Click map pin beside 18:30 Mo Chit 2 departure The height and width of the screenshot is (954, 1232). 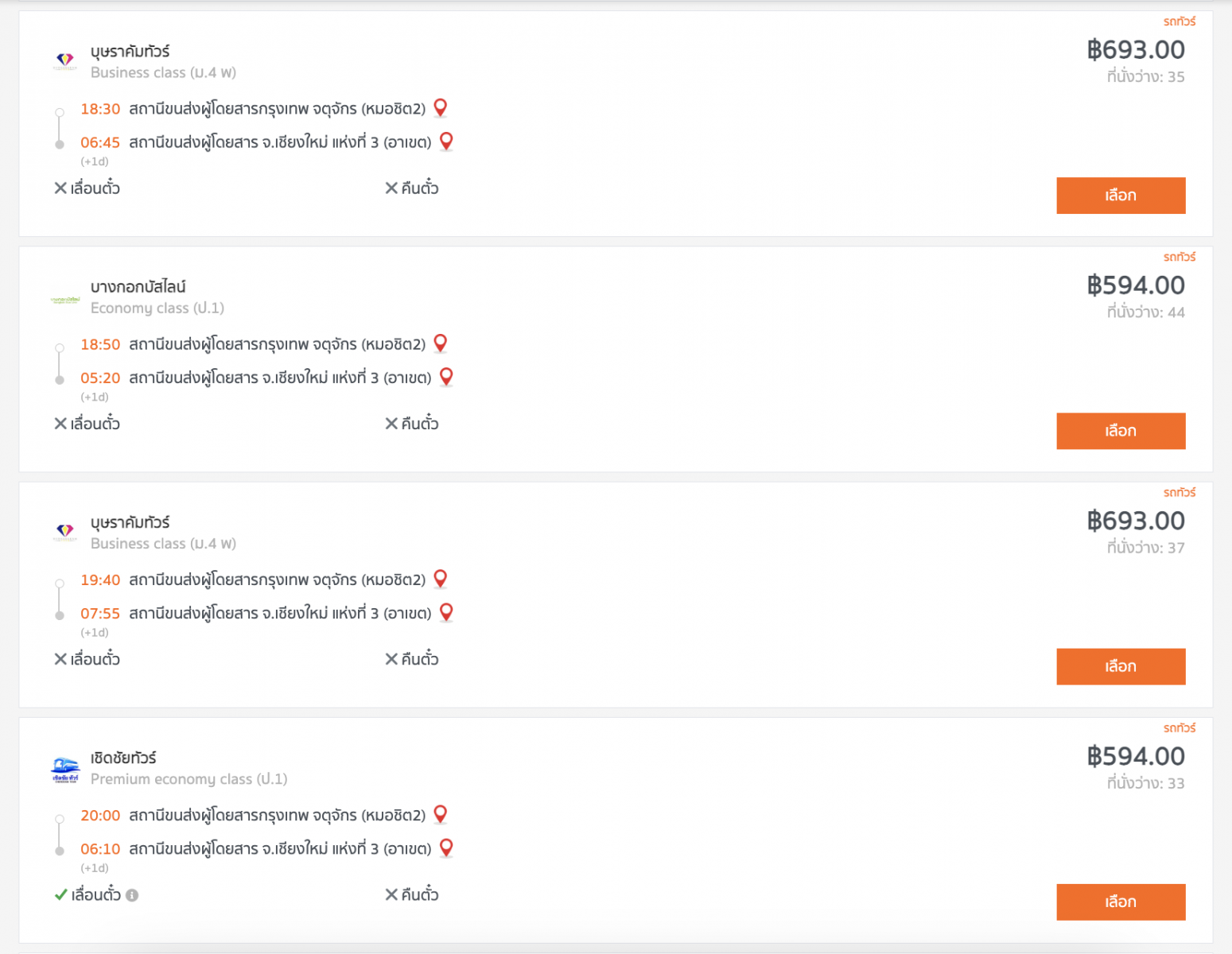tap(440, 107)
